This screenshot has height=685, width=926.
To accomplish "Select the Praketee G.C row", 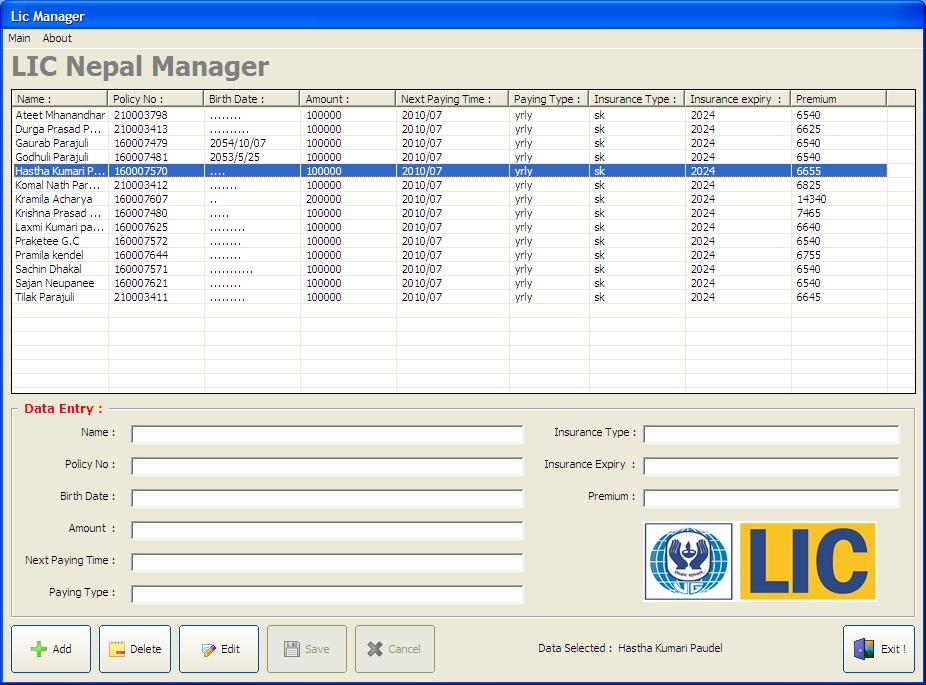I will (450, 241).
